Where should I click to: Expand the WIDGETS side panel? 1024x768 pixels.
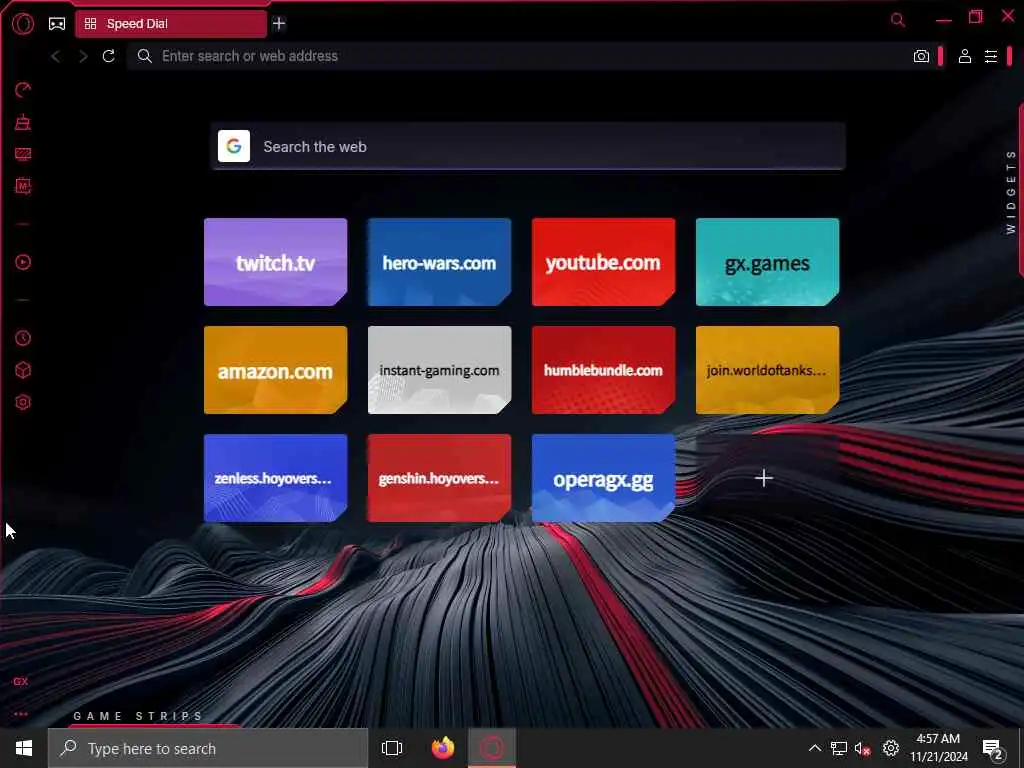point(1011,192)
